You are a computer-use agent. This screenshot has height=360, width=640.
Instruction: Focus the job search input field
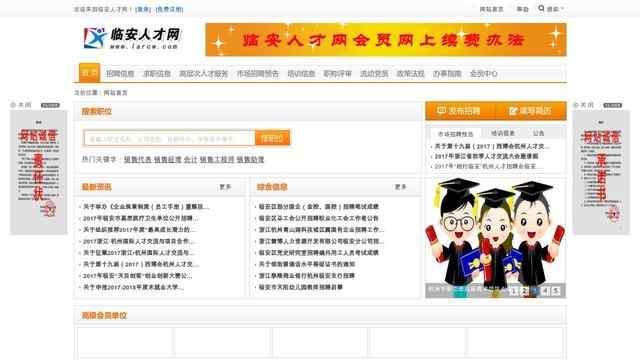coord(169,138)
